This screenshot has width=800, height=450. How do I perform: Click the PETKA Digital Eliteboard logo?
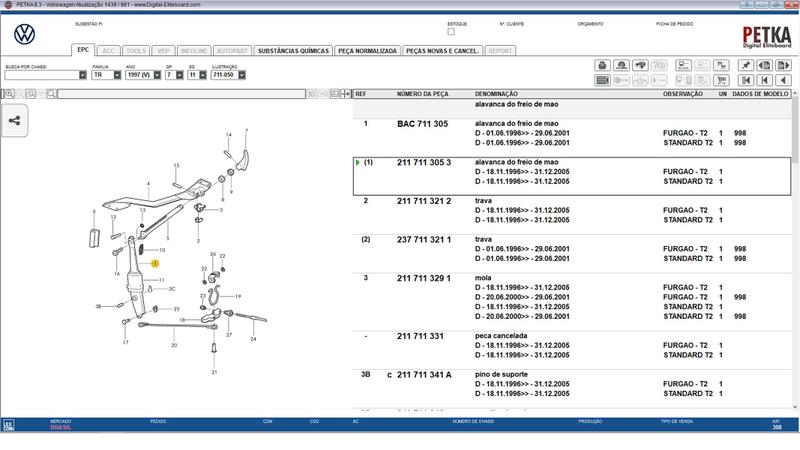[766, 37]
